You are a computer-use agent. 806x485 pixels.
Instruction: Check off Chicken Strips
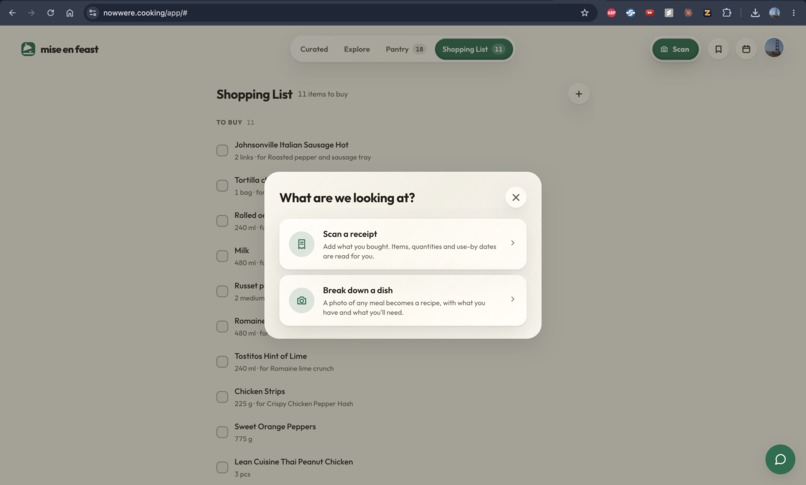click(222, 397)
